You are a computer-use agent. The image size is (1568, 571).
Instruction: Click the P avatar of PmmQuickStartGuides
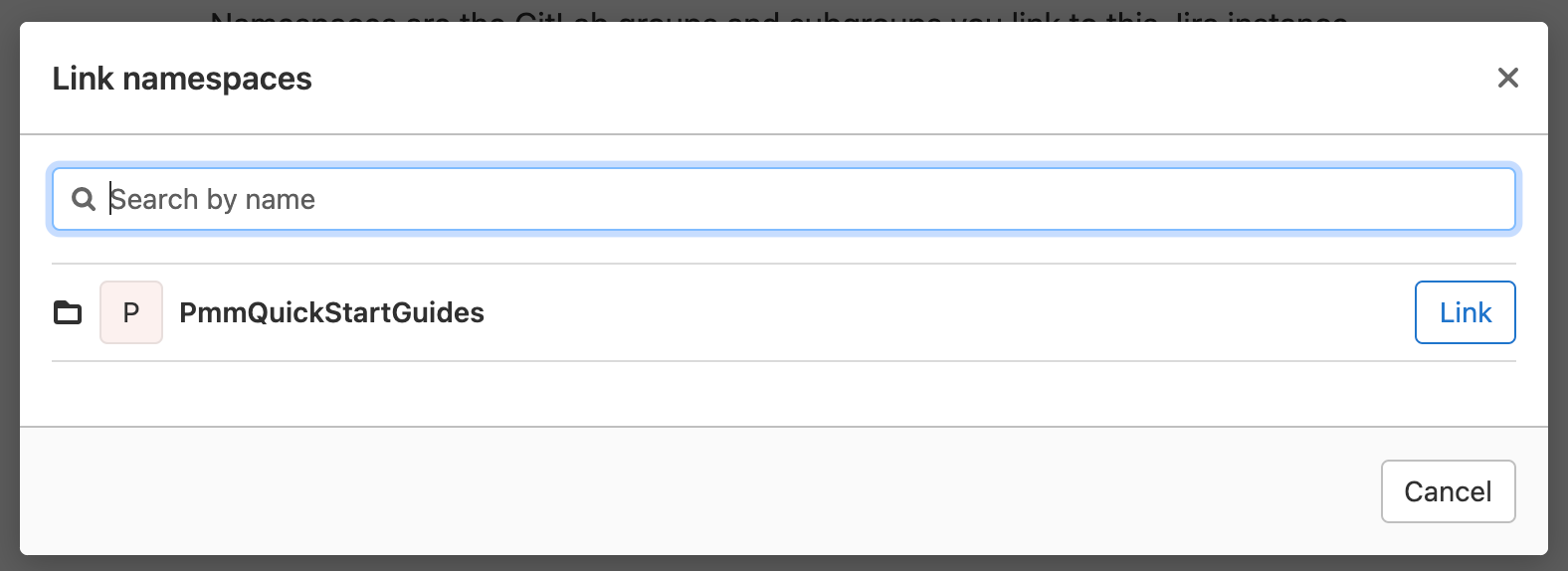pyautogui.click(x=131, y=312)
